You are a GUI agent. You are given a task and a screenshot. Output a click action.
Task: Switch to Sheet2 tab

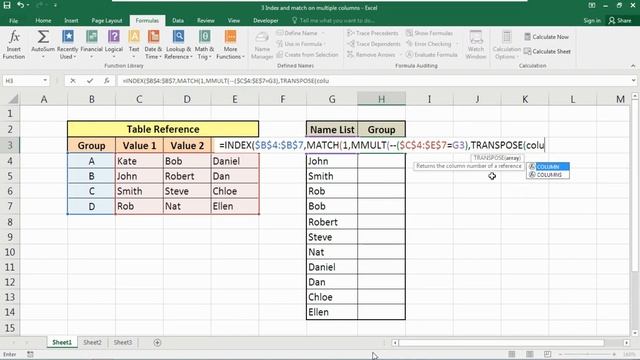pos(93,342)
